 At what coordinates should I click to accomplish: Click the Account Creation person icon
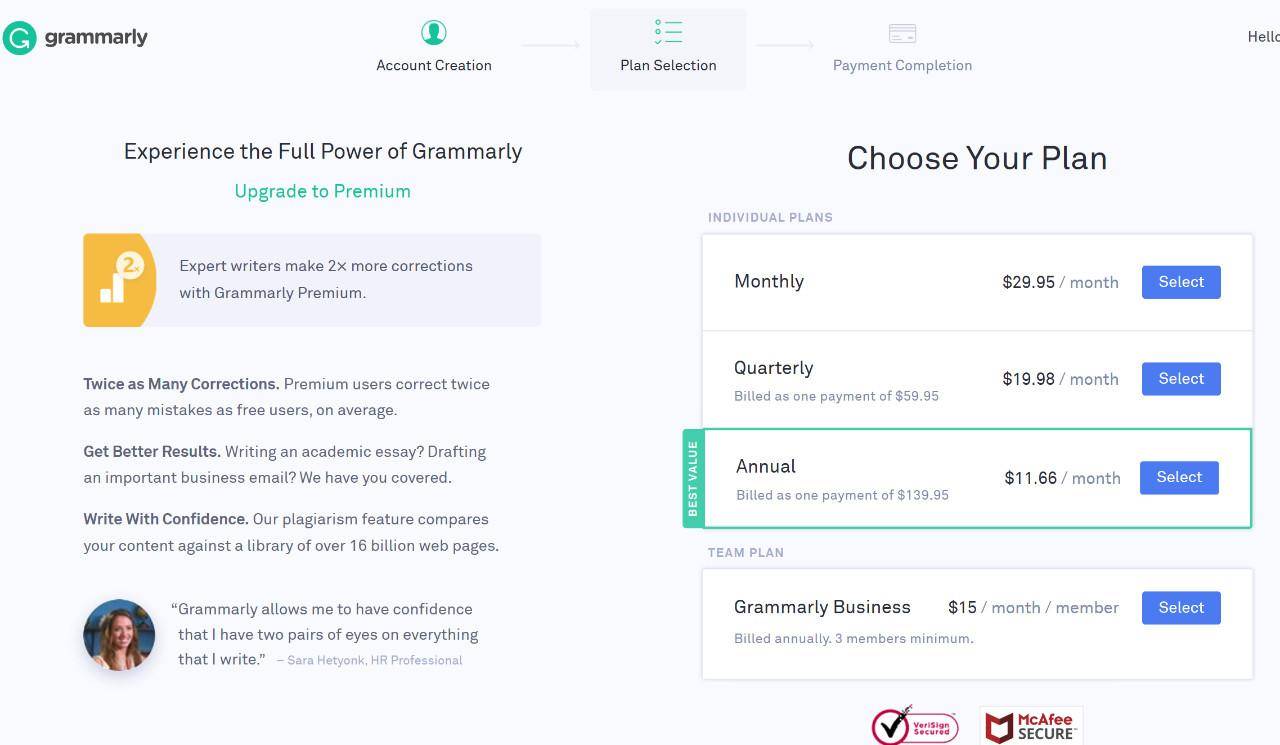pyautogui.click(x=434, y=33)
